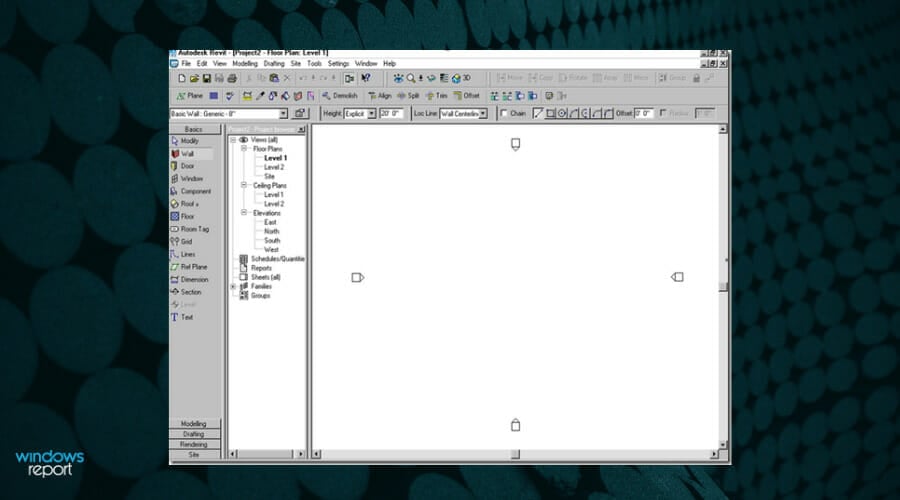
Task: Click the Offset value input field
Action: 644,114
